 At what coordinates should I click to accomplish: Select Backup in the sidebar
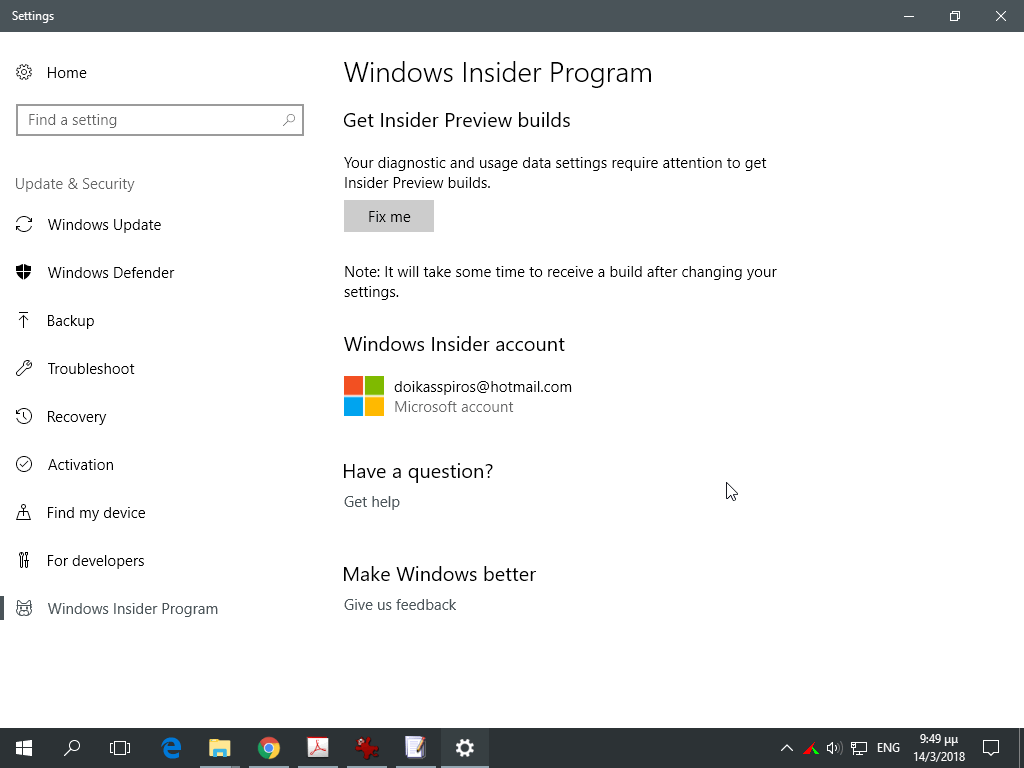(x=71, y=321)
